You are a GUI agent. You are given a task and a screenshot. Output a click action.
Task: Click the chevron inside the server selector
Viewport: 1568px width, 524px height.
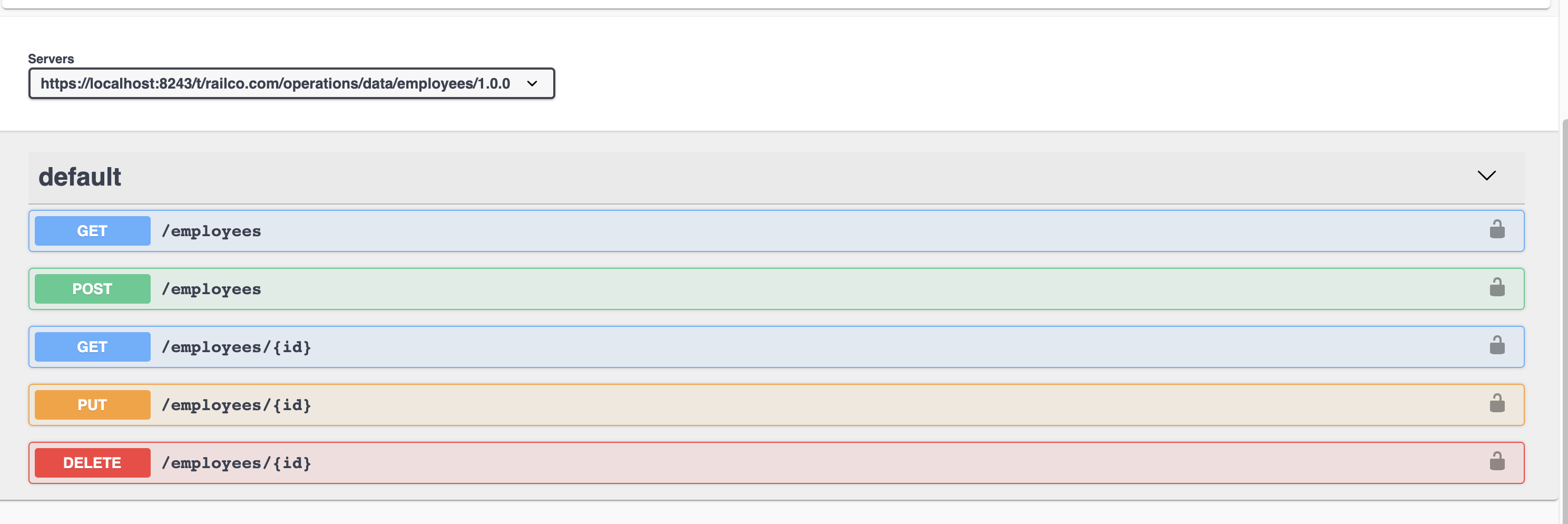coord(532,83)
